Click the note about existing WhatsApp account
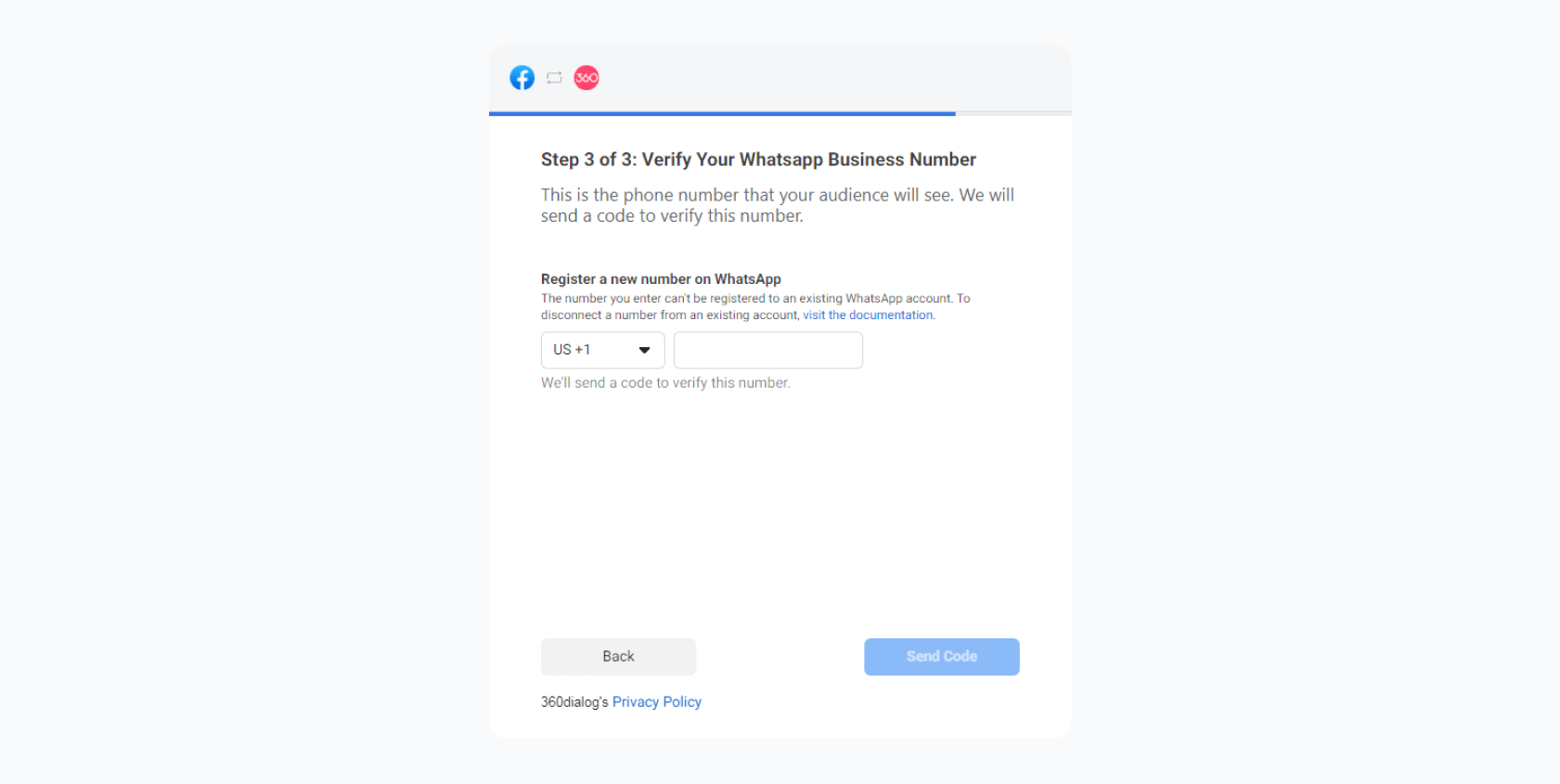 [x=755, y=307]
